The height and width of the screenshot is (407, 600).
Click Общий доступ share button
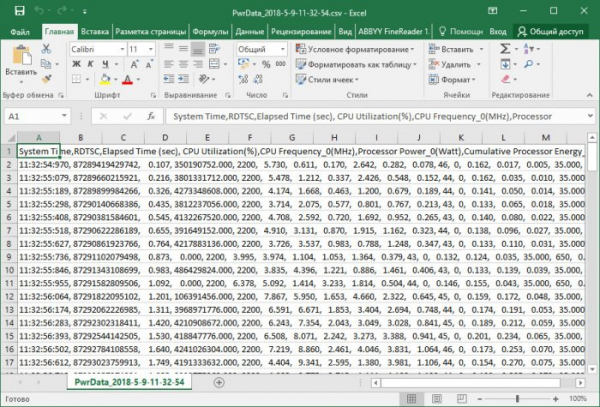(x=551, y=31)
